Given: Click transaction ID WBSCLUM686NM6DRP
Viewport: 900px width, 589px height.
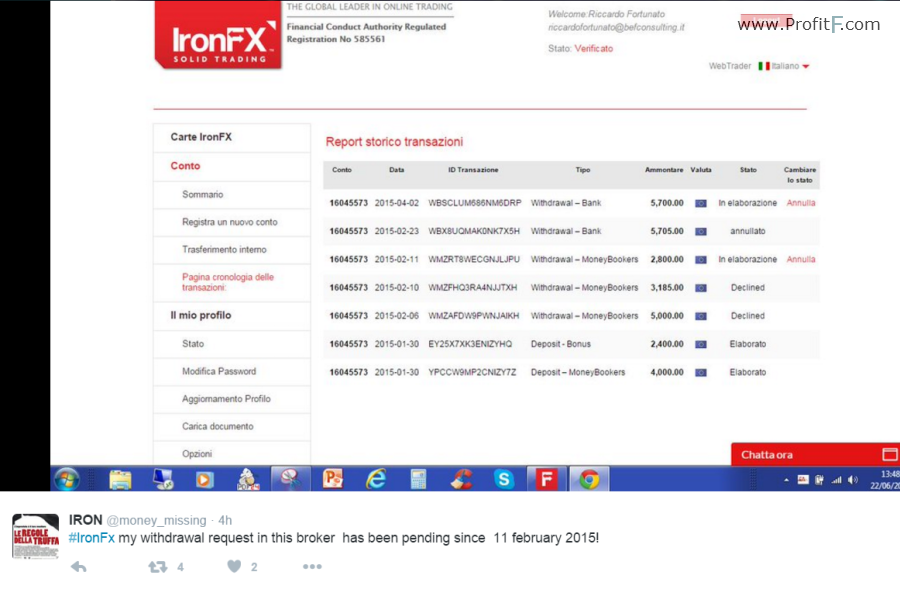Looking at the screenshot, I should 475,203.
